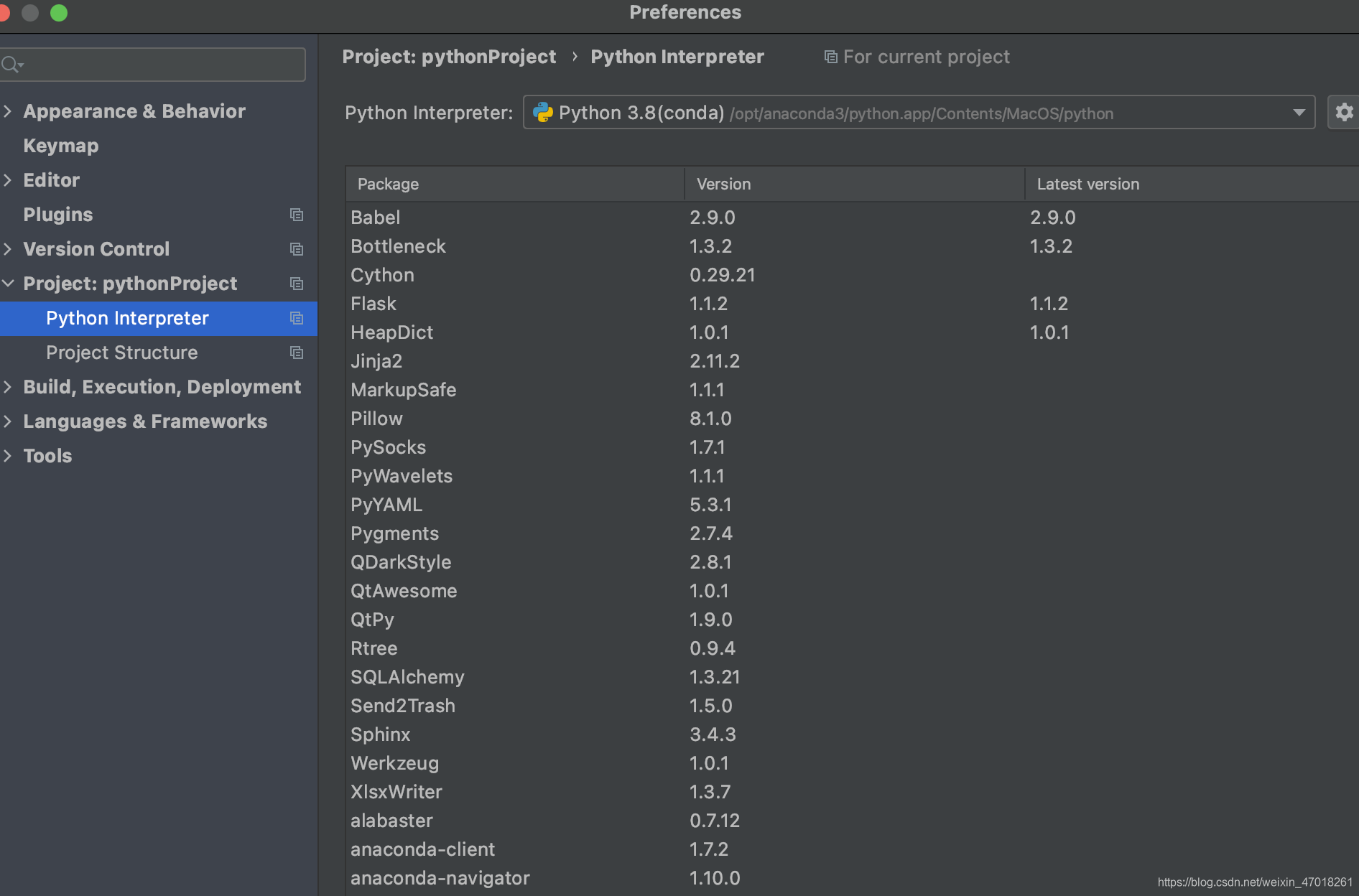Screen dimensions: 1359x896
Task: Click the project-level icon beside Project Structure
Action: point(297,353)
